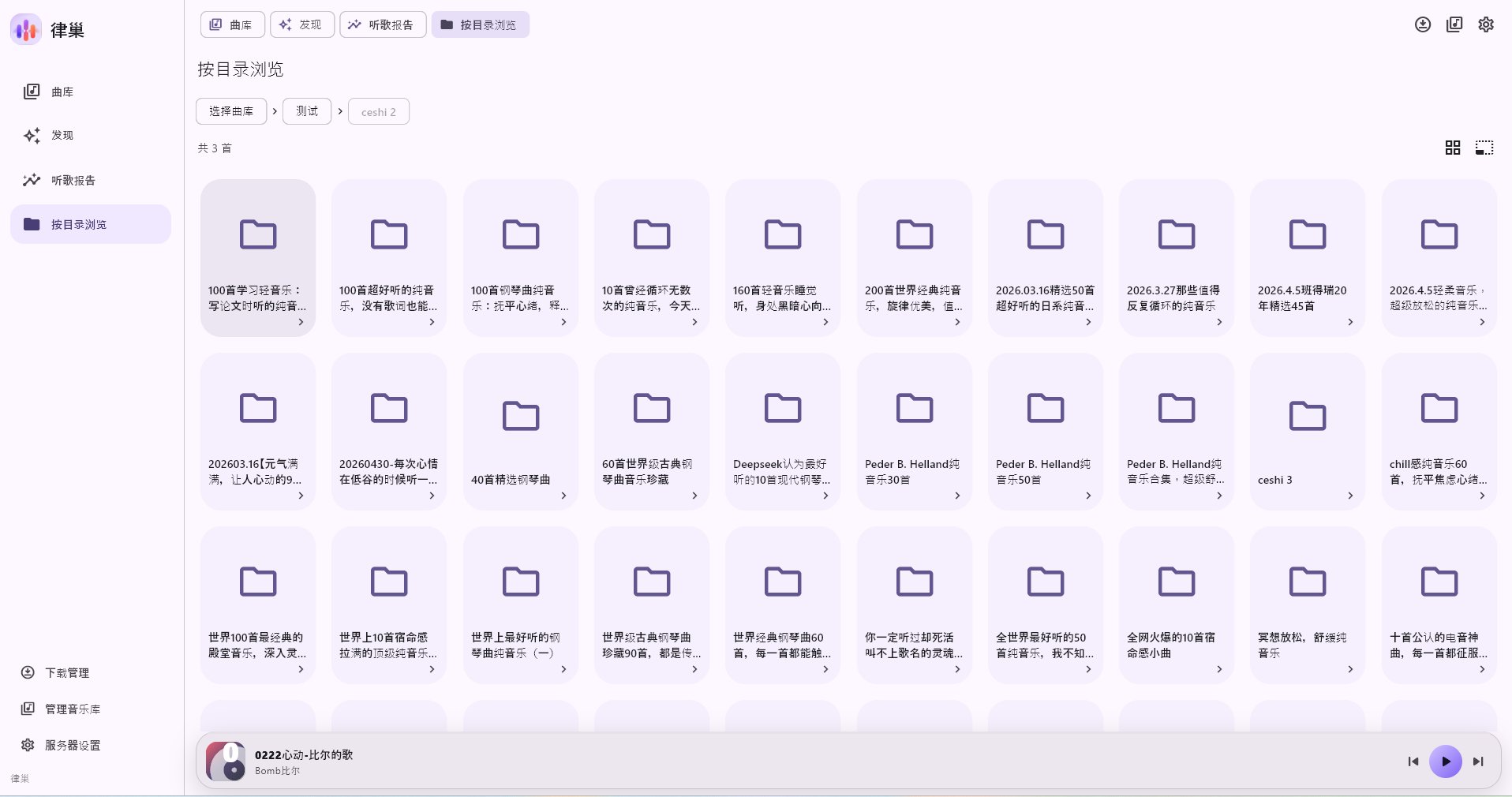Open the download icon in top-right header
The height and width of the screenshot is (797, 1512).
(x=1423, y=24)
